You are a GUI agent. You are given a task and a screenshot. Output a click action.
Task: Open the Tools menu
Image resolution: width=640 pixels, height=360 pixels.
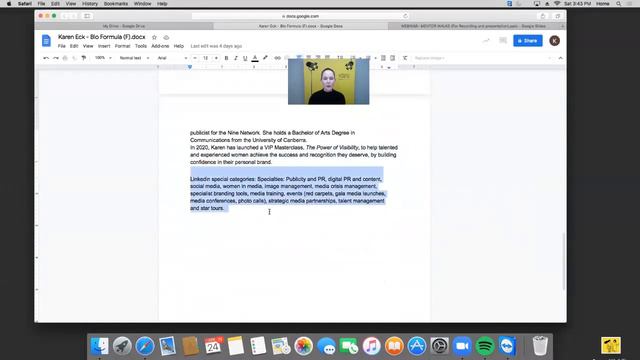tap(141, 46)
